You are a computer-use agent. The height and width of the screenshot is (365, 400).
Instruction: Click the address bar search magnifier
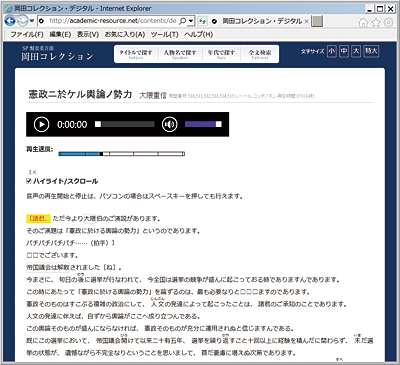[182, 21]
